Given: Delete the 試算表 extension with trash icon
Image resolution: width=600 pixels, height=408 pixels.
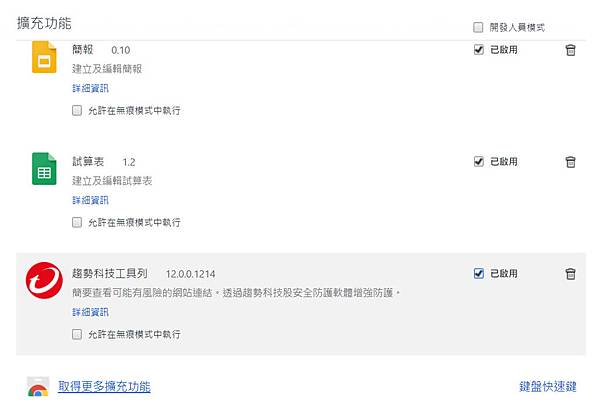Looking at the screenshot, I should point(570,161).
